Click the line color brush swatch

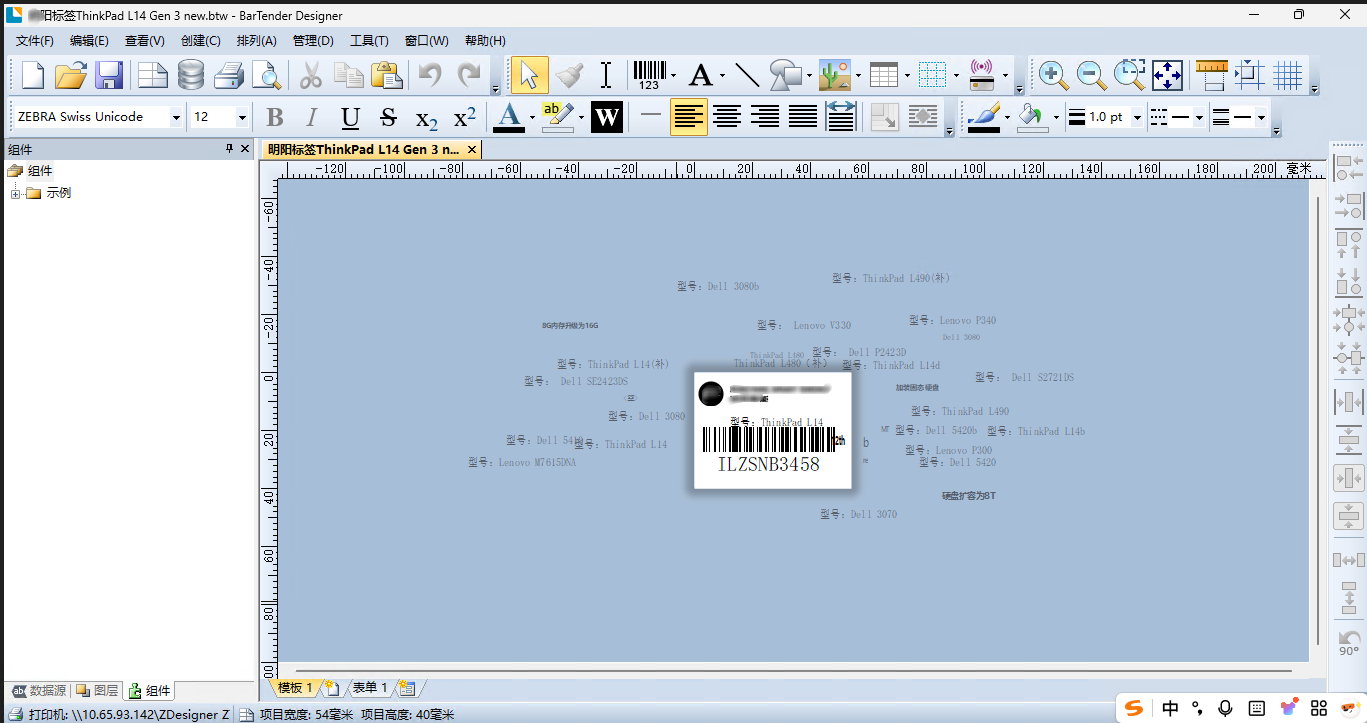click(984, 118)
